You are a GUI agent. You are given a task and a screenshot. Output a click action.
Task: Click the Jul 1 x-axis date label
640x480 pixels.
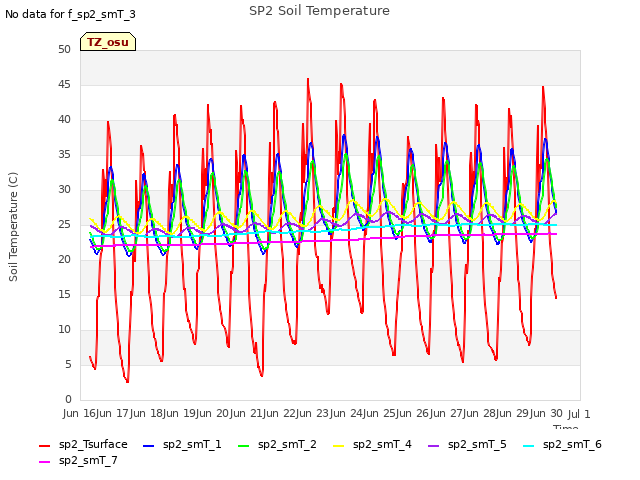579,414
